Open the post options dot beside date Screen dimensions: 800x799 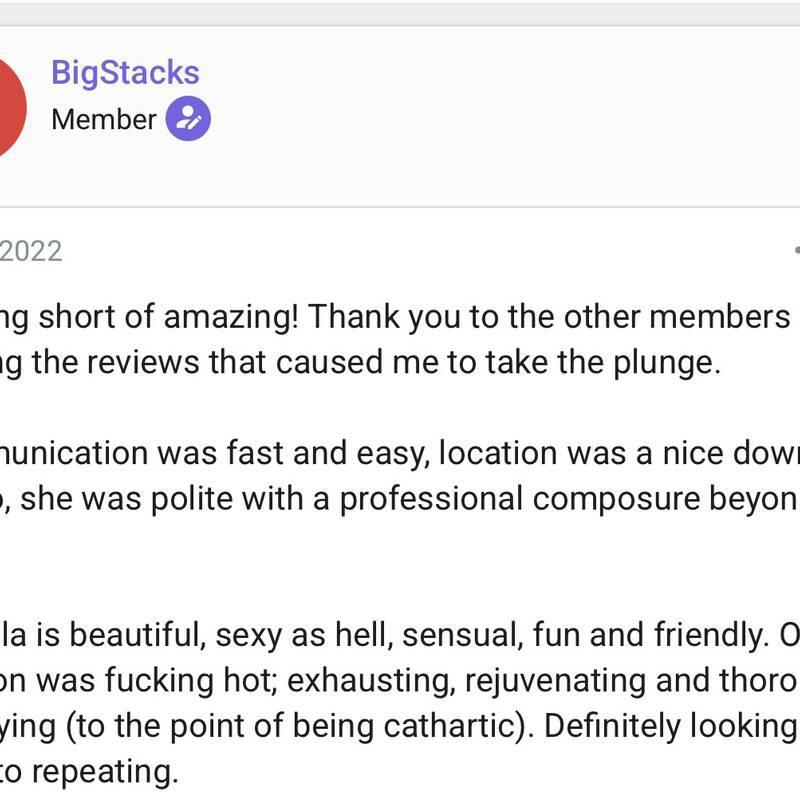point(796,250)
